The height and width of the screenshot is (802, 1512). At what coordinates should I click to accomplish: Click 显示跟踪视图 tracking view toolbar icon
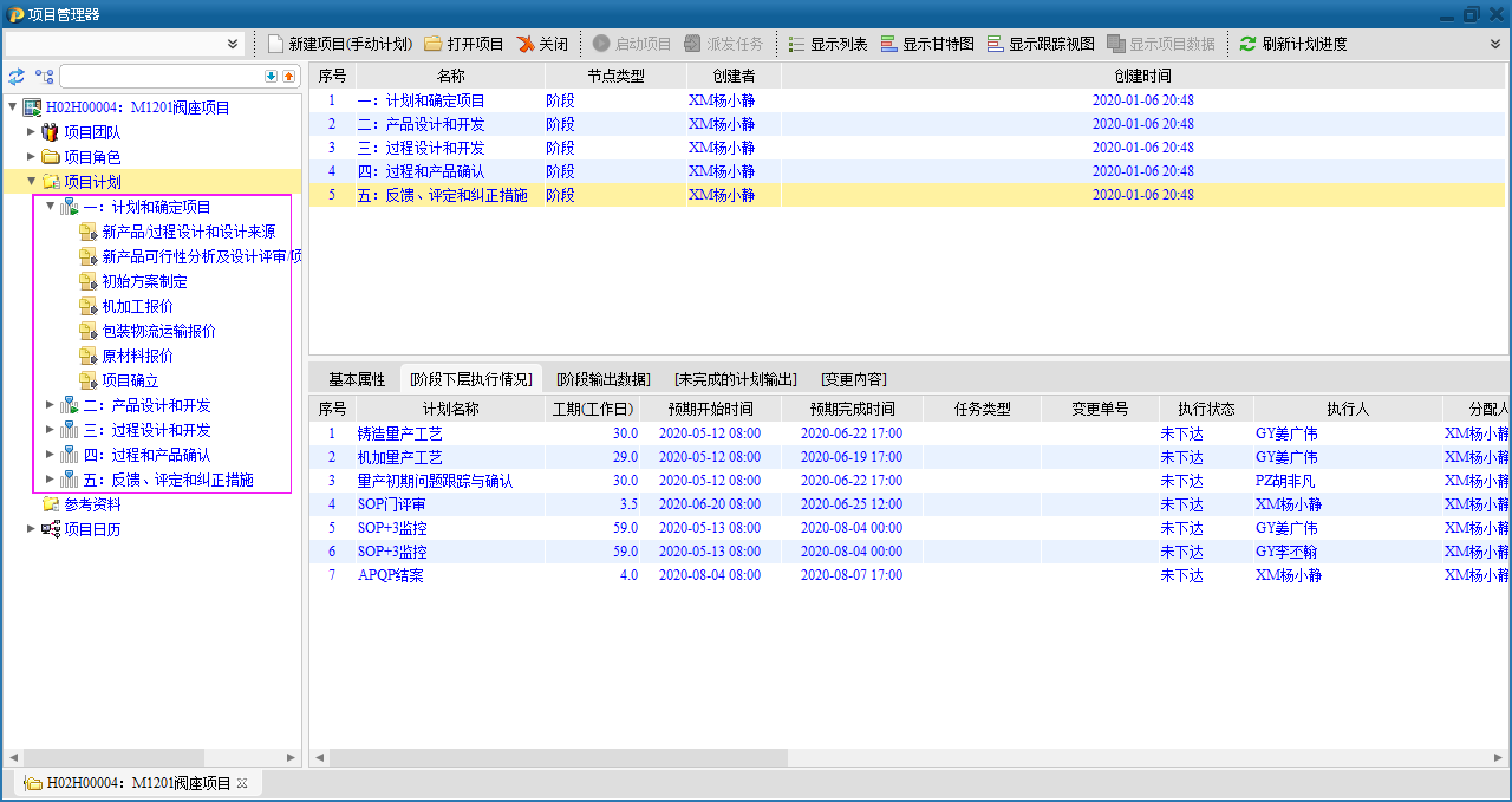[x=995, y=44]
